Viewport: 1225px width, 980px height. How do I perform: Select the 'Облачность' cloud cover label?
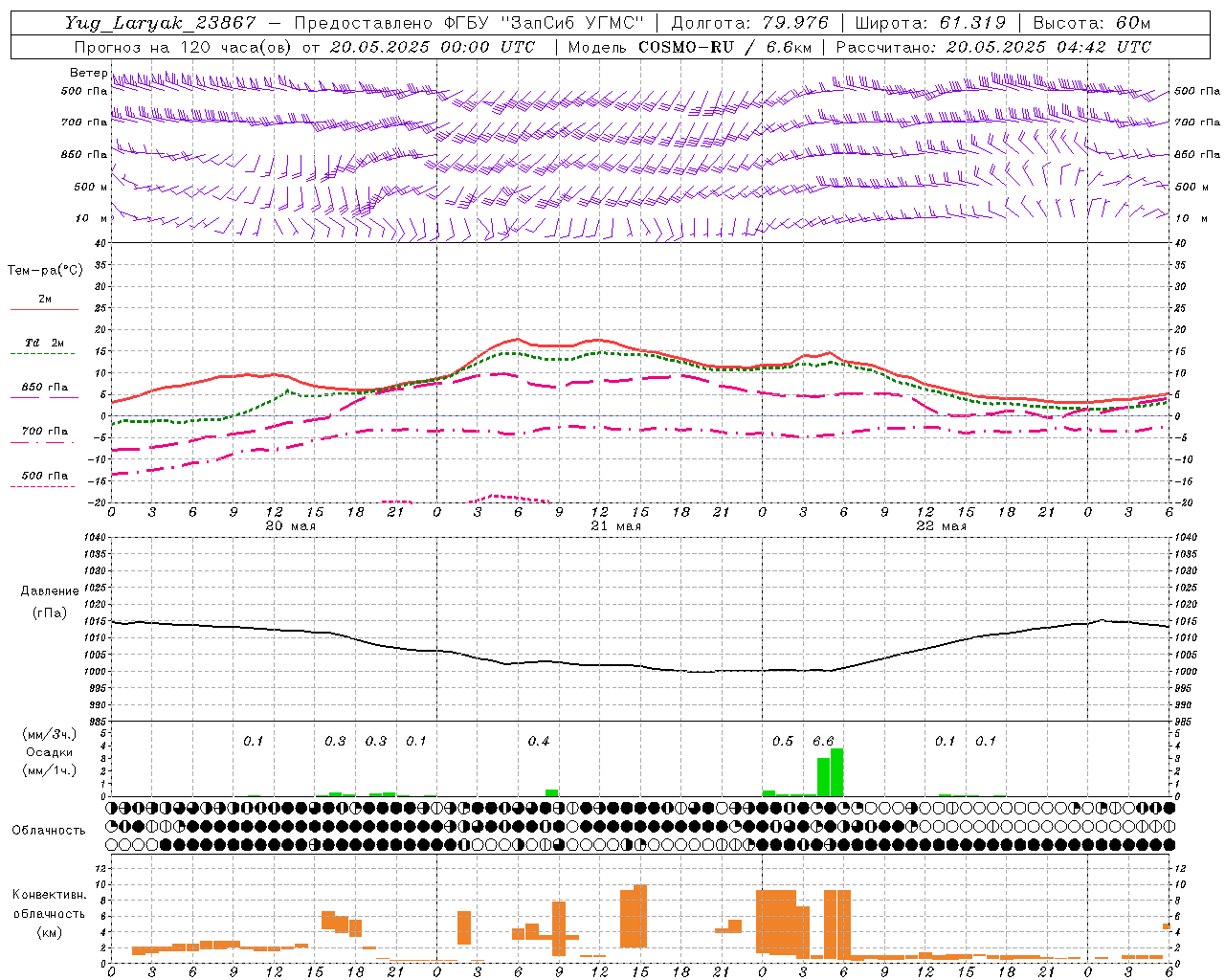coord(49,830)
